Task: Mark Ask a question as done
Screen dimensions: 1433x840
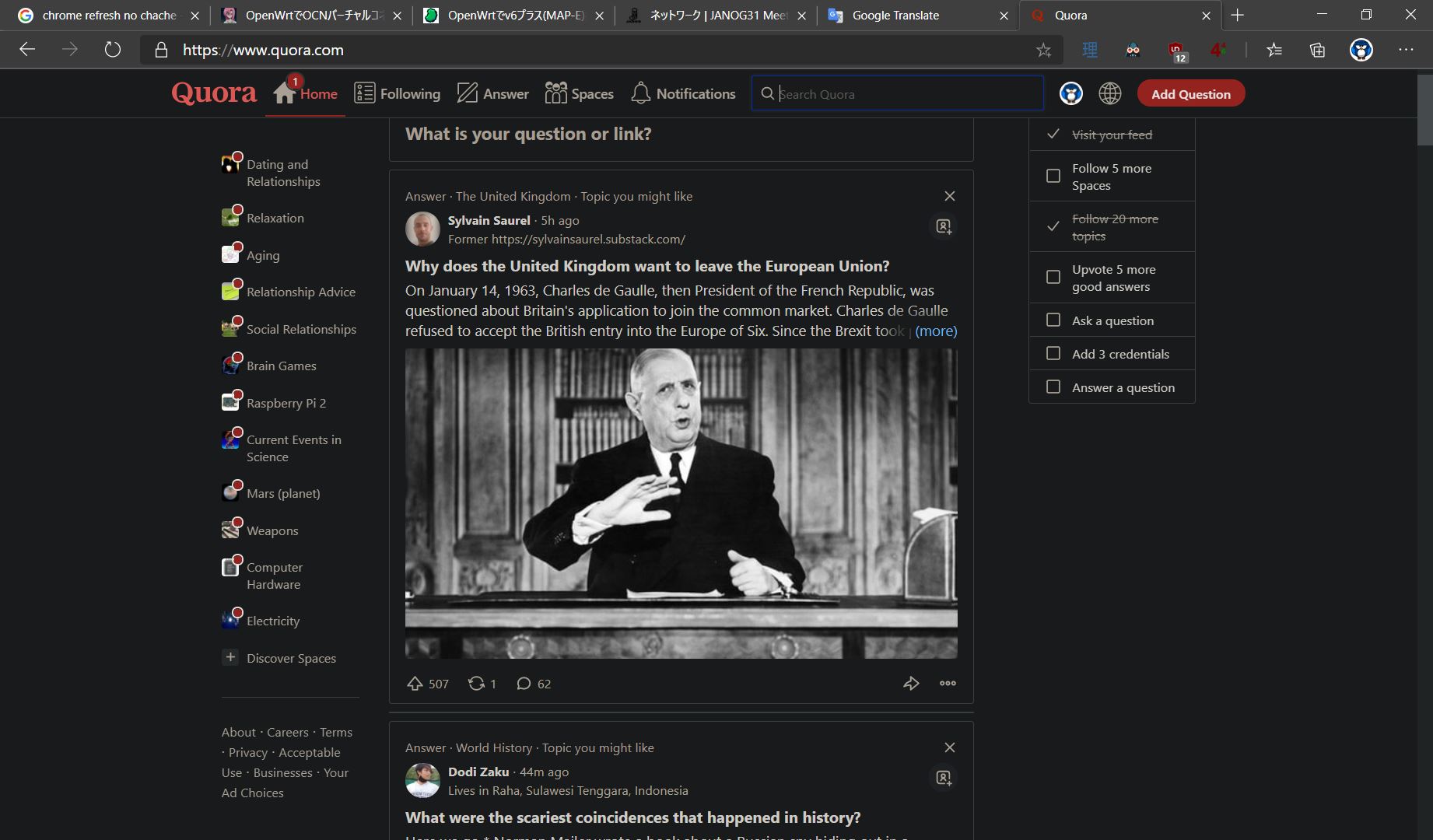Action: click(x=1053, y=320)
